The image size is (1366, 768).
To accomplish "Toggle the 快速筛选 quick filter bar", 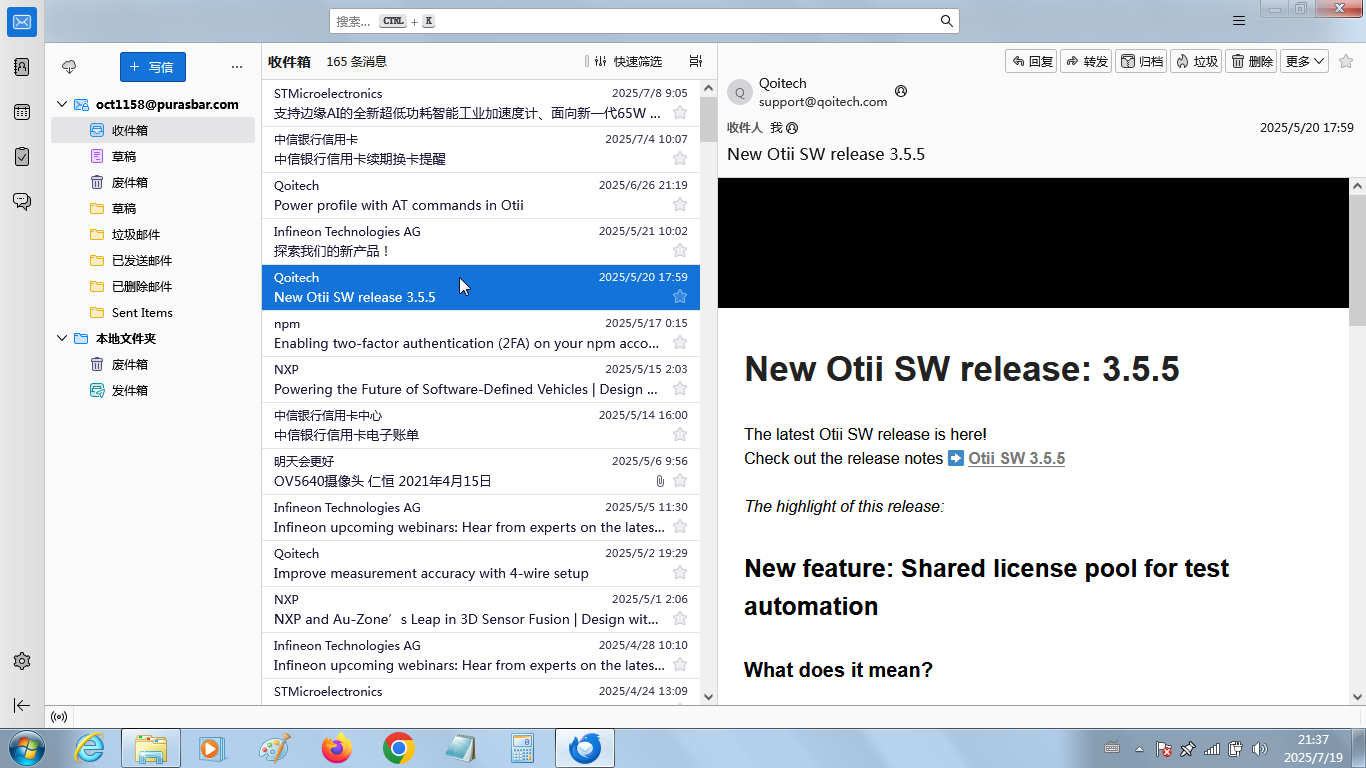I will click(x=628, y=61).
